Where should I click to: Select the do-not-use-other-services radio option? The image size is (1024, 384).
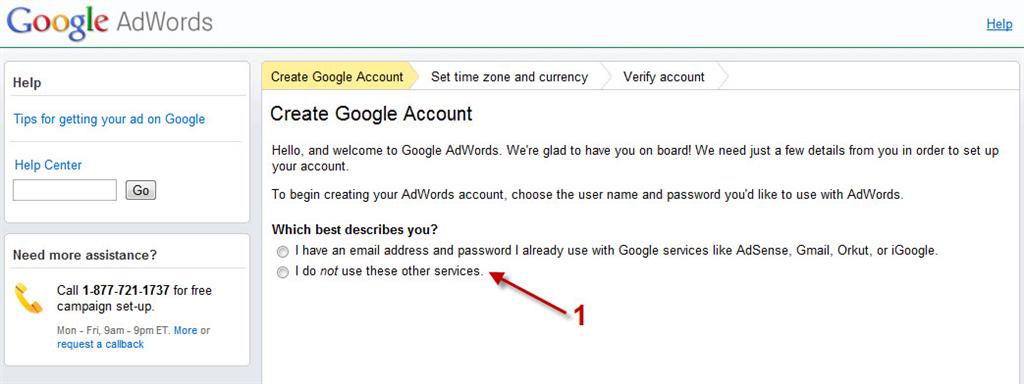[x=282, y=272]
